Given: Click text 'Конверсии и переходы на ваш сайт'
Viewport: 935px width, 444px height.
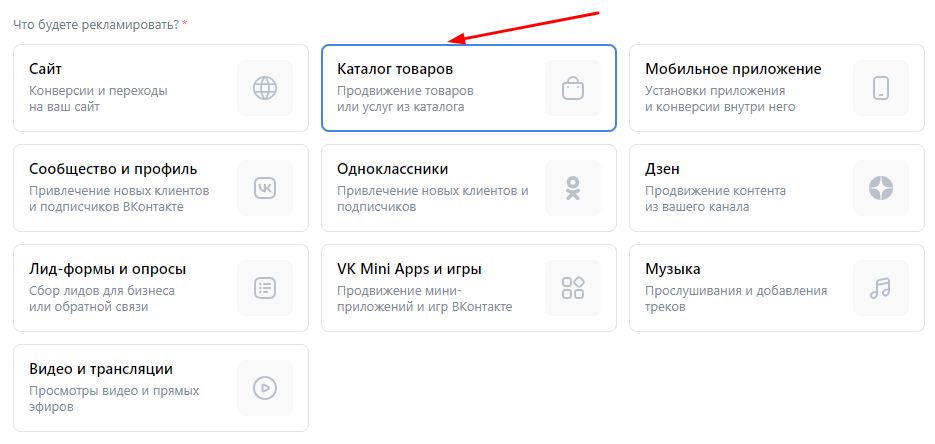Looking at the screenshot, I should (x=98, y=99).
